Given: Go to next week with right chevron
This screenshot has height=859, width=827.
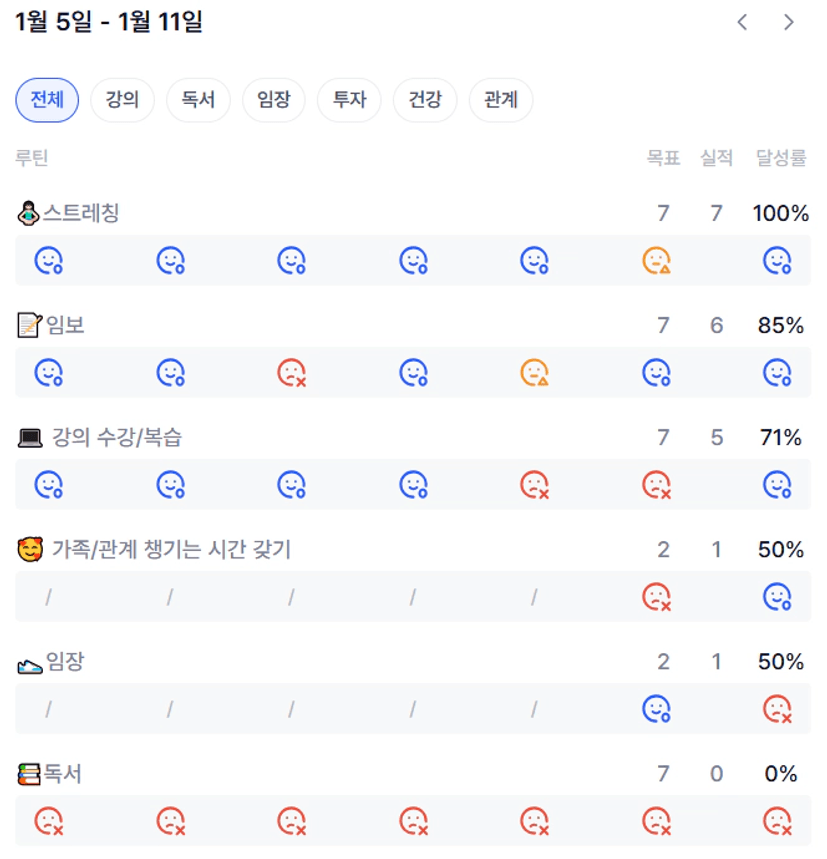Looking at the screenshot, I should [x=789, y=22].
